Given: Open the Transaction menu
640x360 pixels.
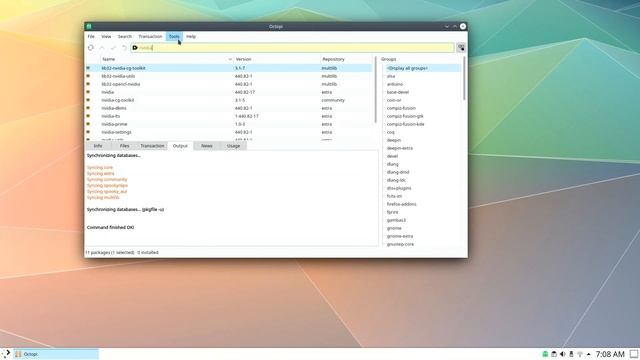Looking at the screenshot, I should pyautogui.click(x=150, y=36).
